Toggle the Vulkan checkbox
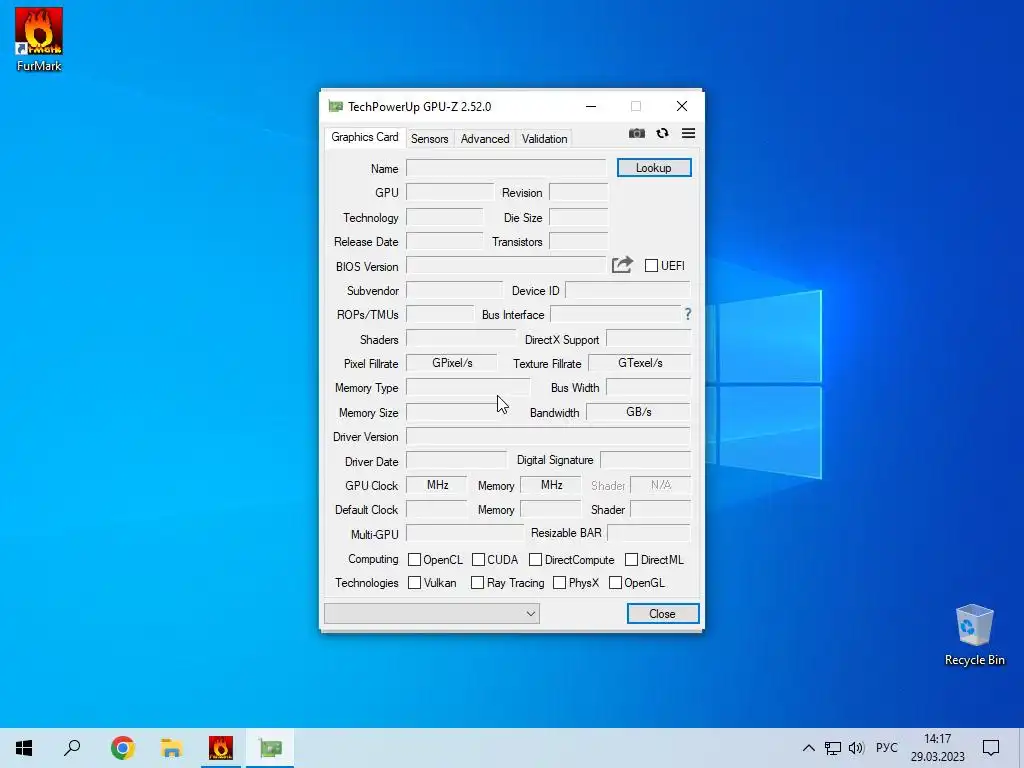This screenshot has height=768, width=1024. pos(414,583)
